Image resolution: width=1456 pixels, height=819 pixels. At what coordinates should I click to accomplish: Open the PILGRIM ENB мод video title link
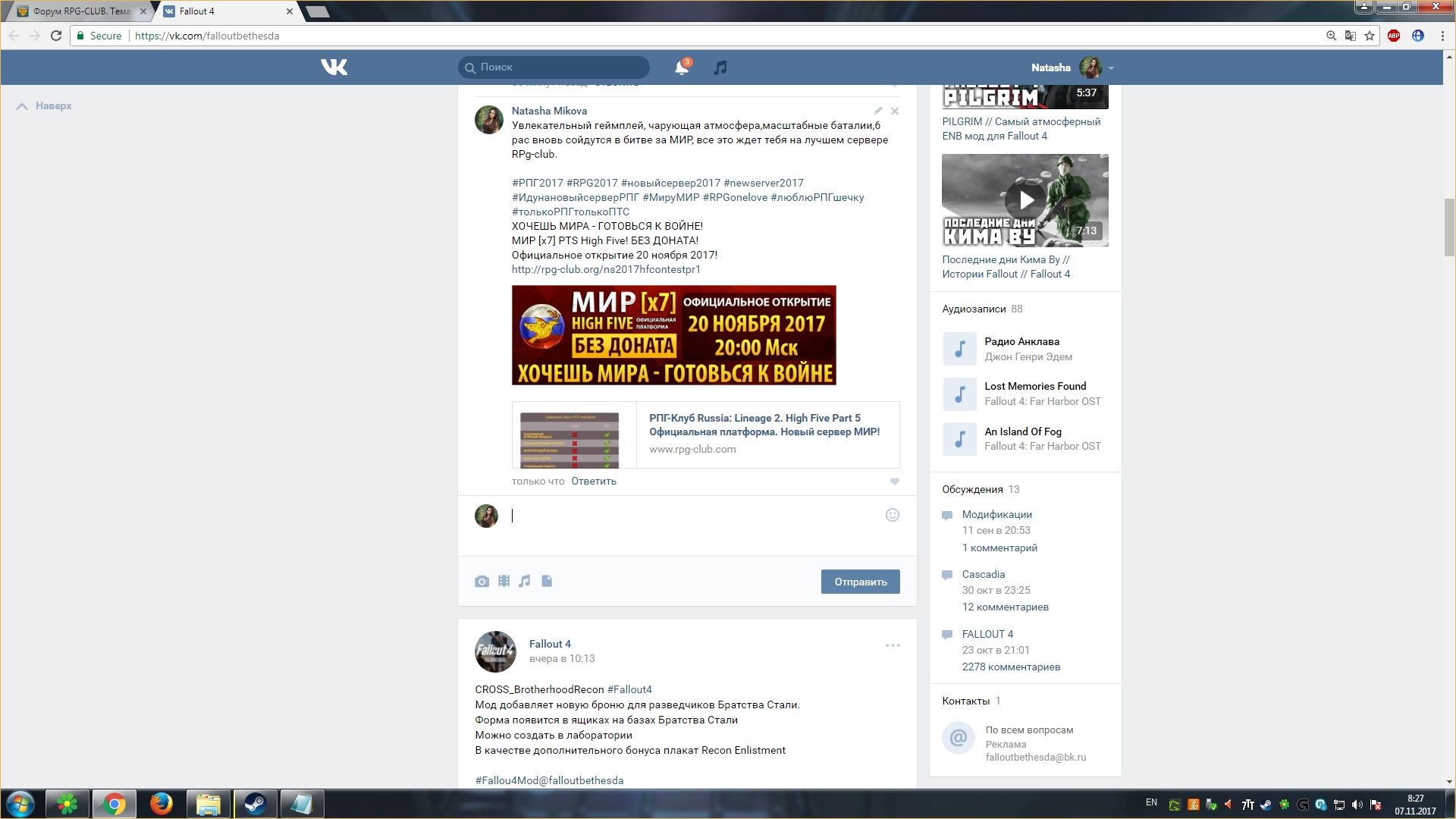[1021, 129]
